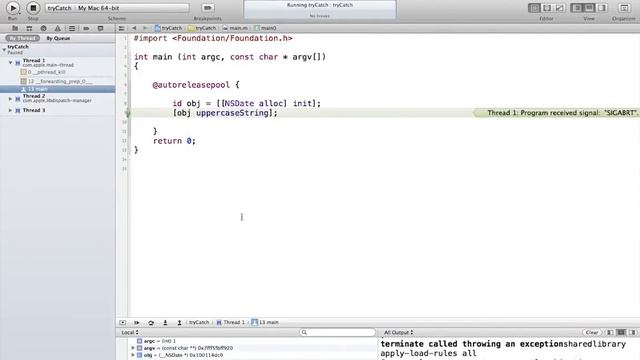Screen dimensions: 640x360
Task: Open the Organizer window
Action: 624,8
